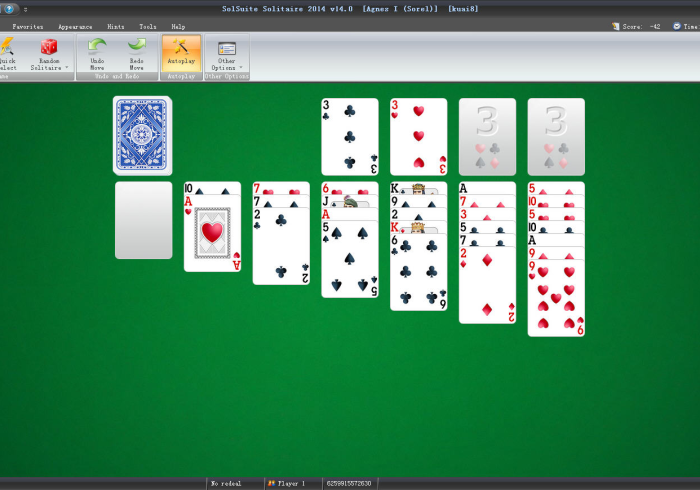Click the empty waste pile below the stock

click(143, 220)
